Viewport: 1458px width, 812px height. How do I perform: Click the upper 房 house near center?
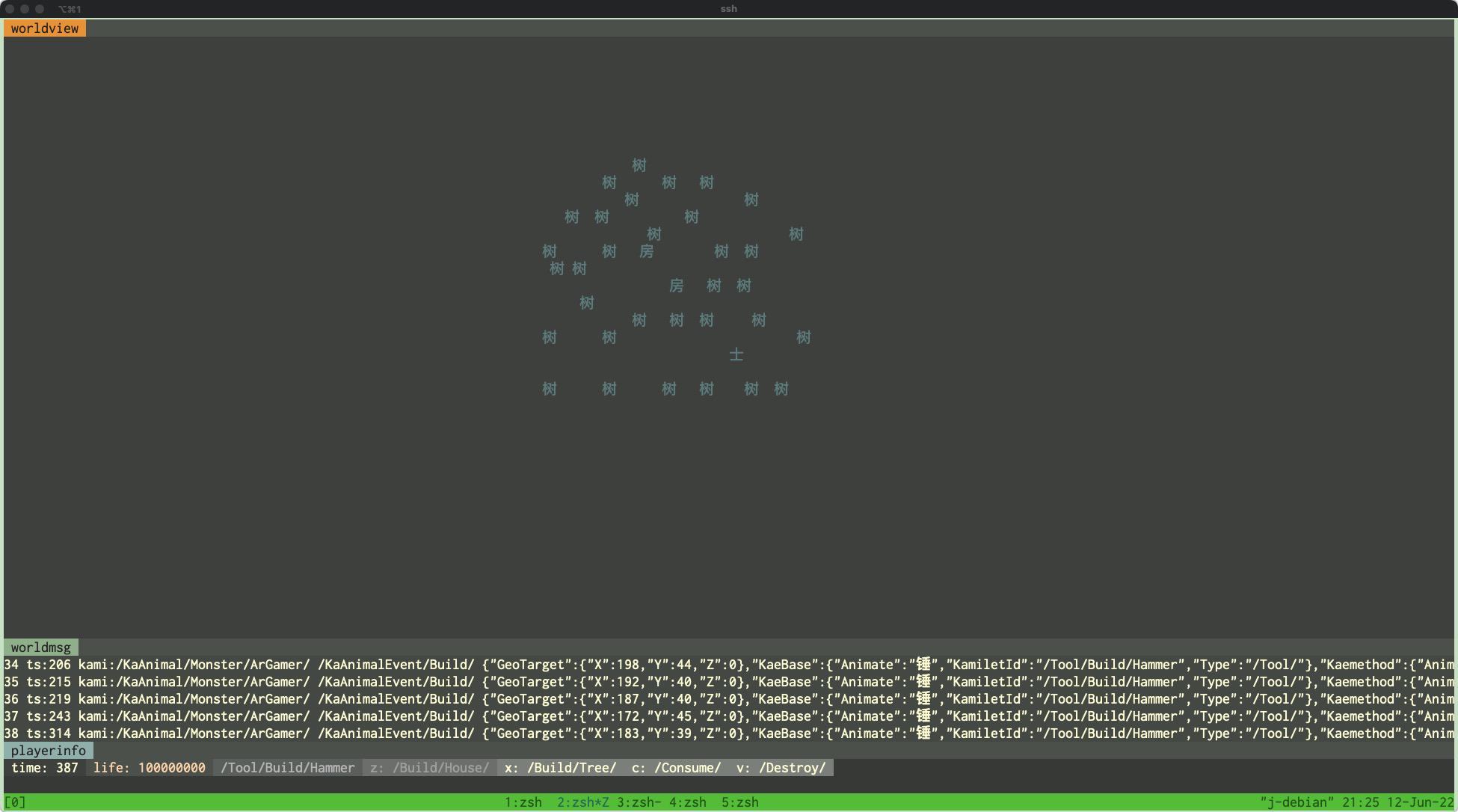pos(647,251)
